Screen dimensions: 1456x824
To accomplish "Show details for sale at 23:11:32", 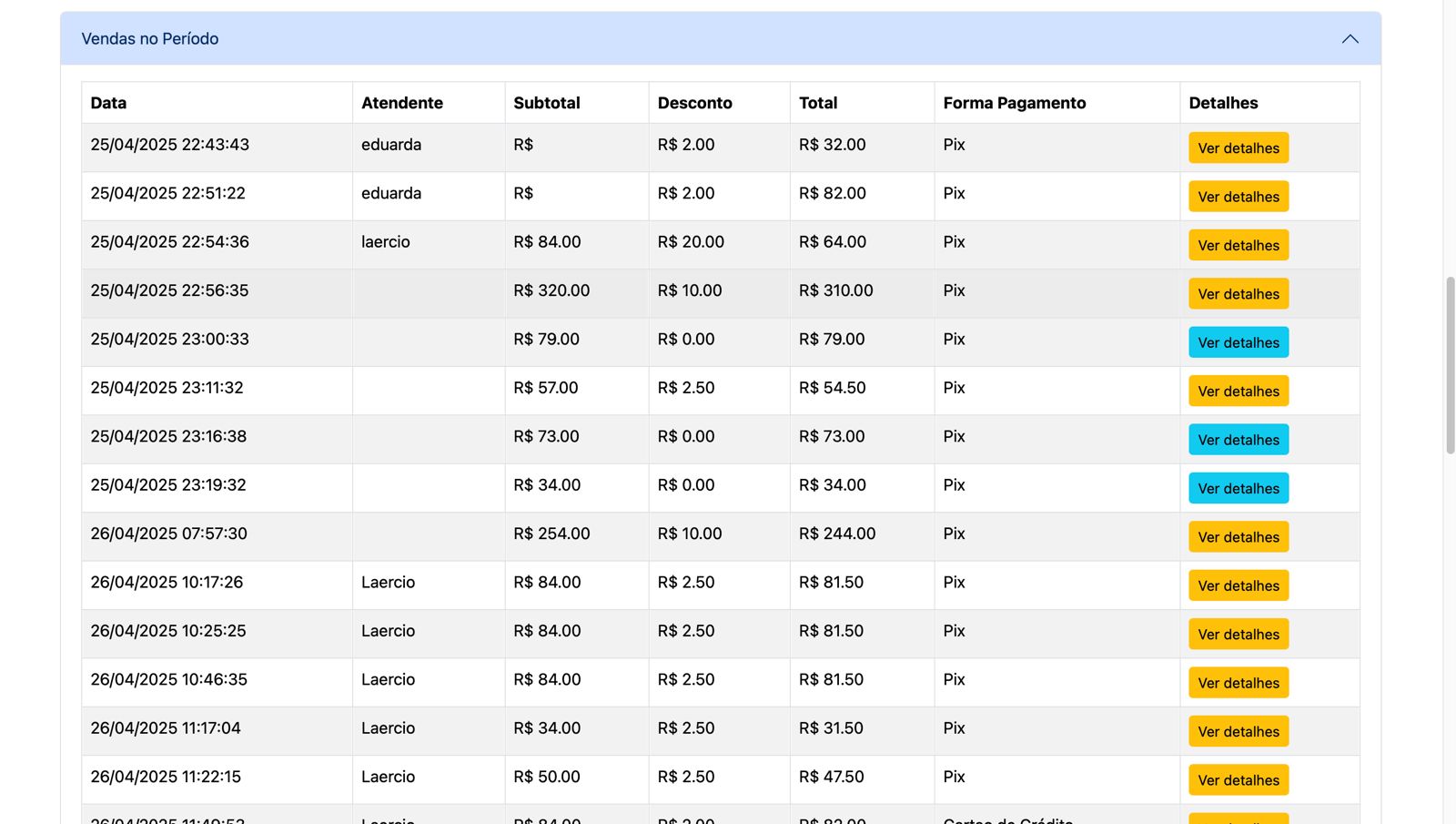I will pyautogui.click(x=1238, y=392).
